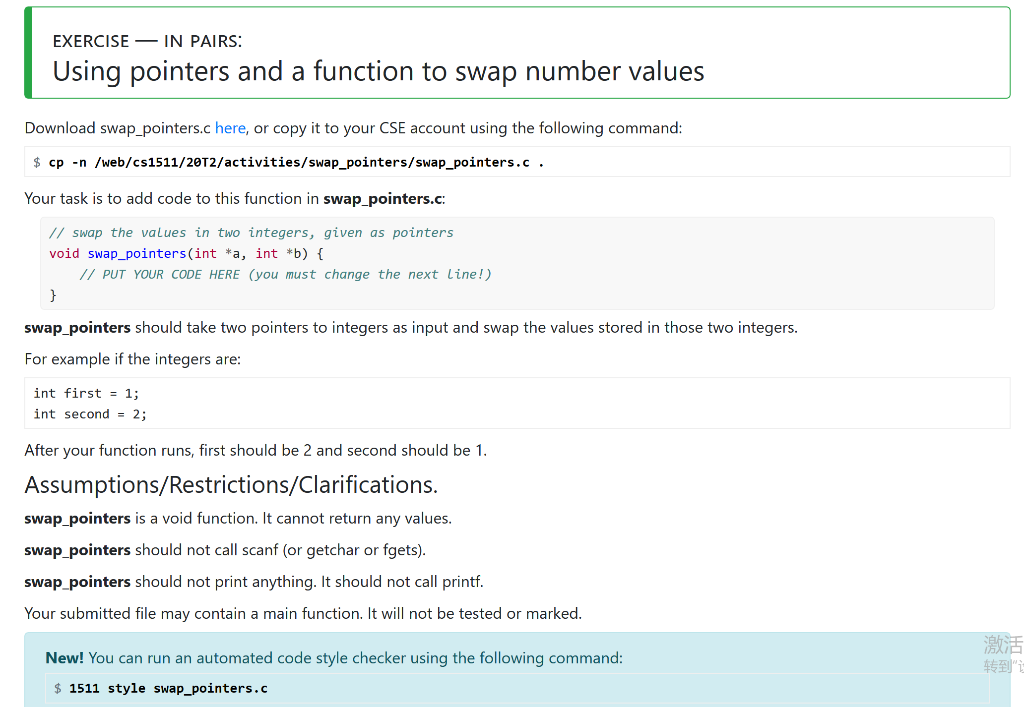Open the swap_pointers.c download link labeled 'here'
The height and width of the screenshot is (707, 1024).
click(x=230, y=128)
